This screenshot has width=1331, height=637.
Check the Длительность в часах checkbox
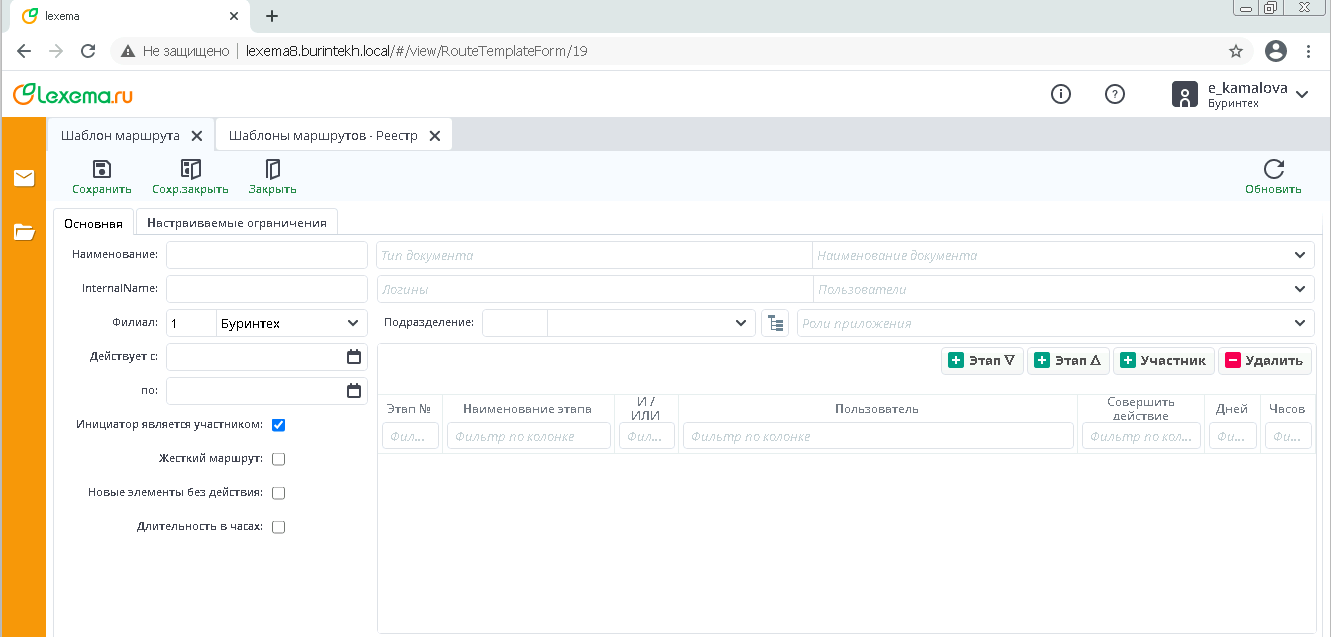pyautogui.click(x=279, y=527)
